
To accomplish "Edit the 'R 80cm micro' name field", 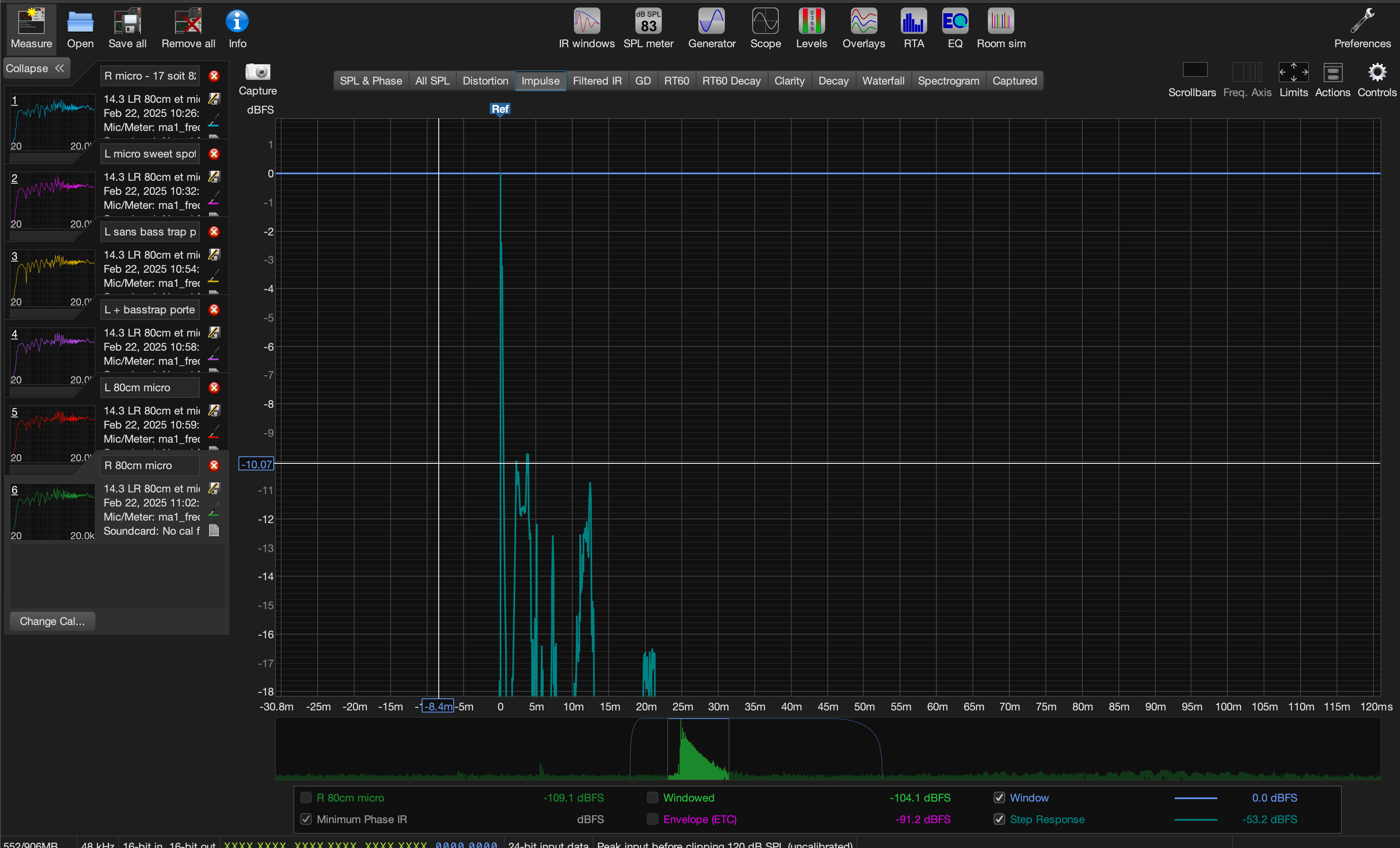I will click(150, 465).
